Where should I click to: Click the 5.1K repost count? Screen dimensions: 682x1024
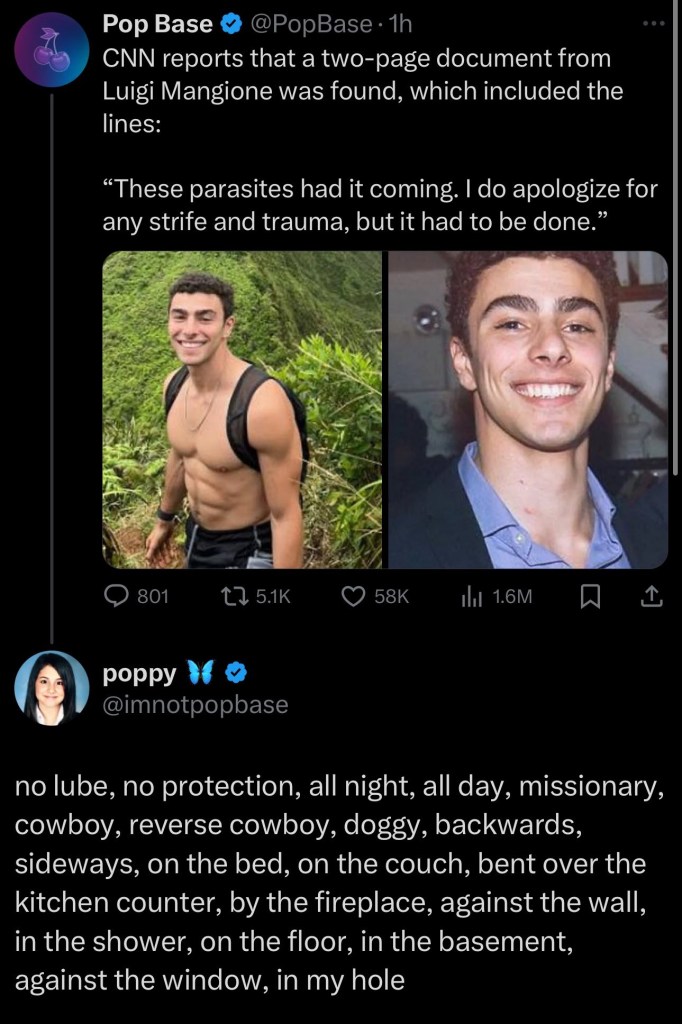click(273, 597)
